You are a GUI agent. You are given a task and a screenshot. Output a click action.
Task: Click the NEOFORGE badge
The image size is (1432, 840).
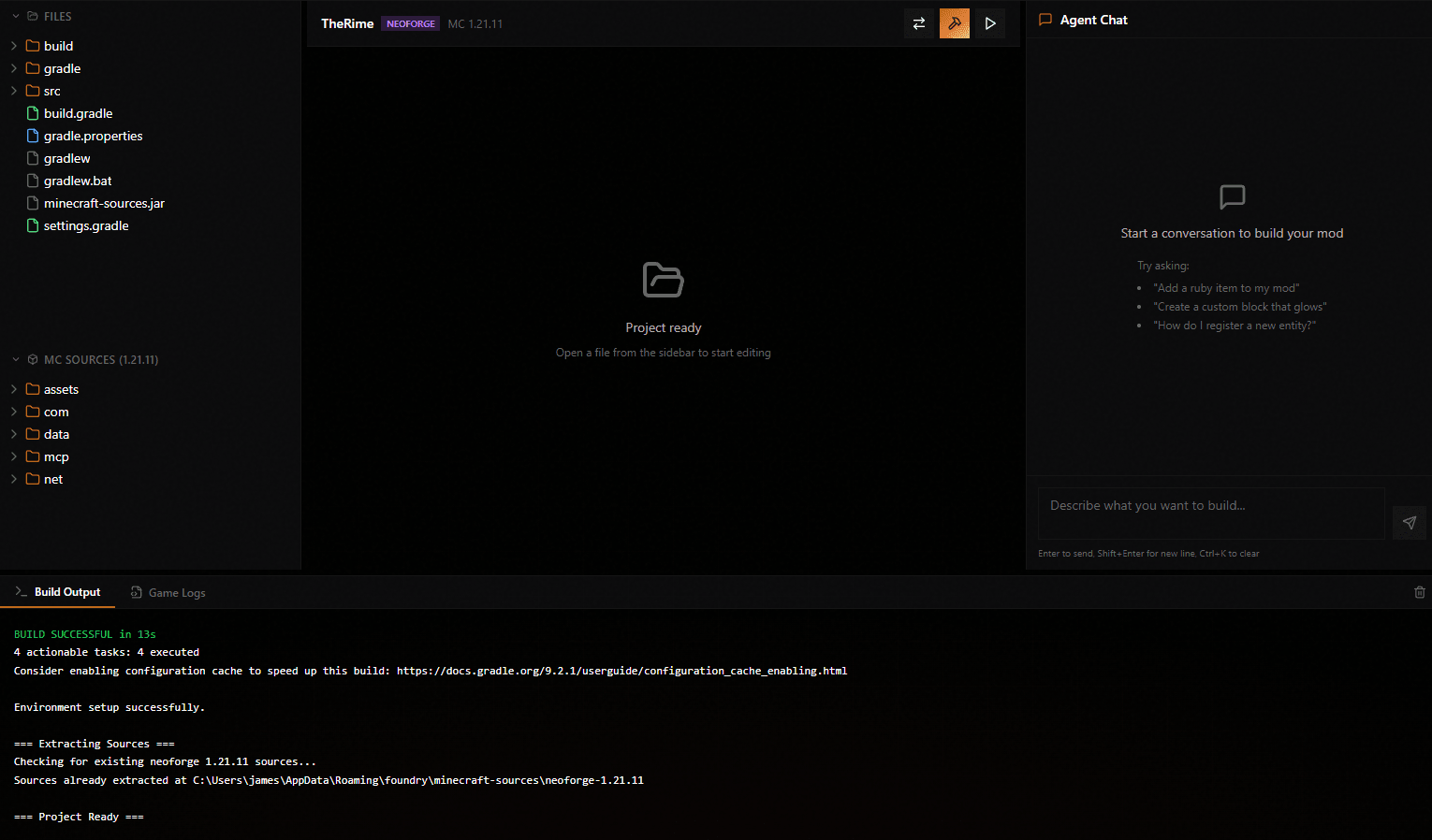coord(410,23)
